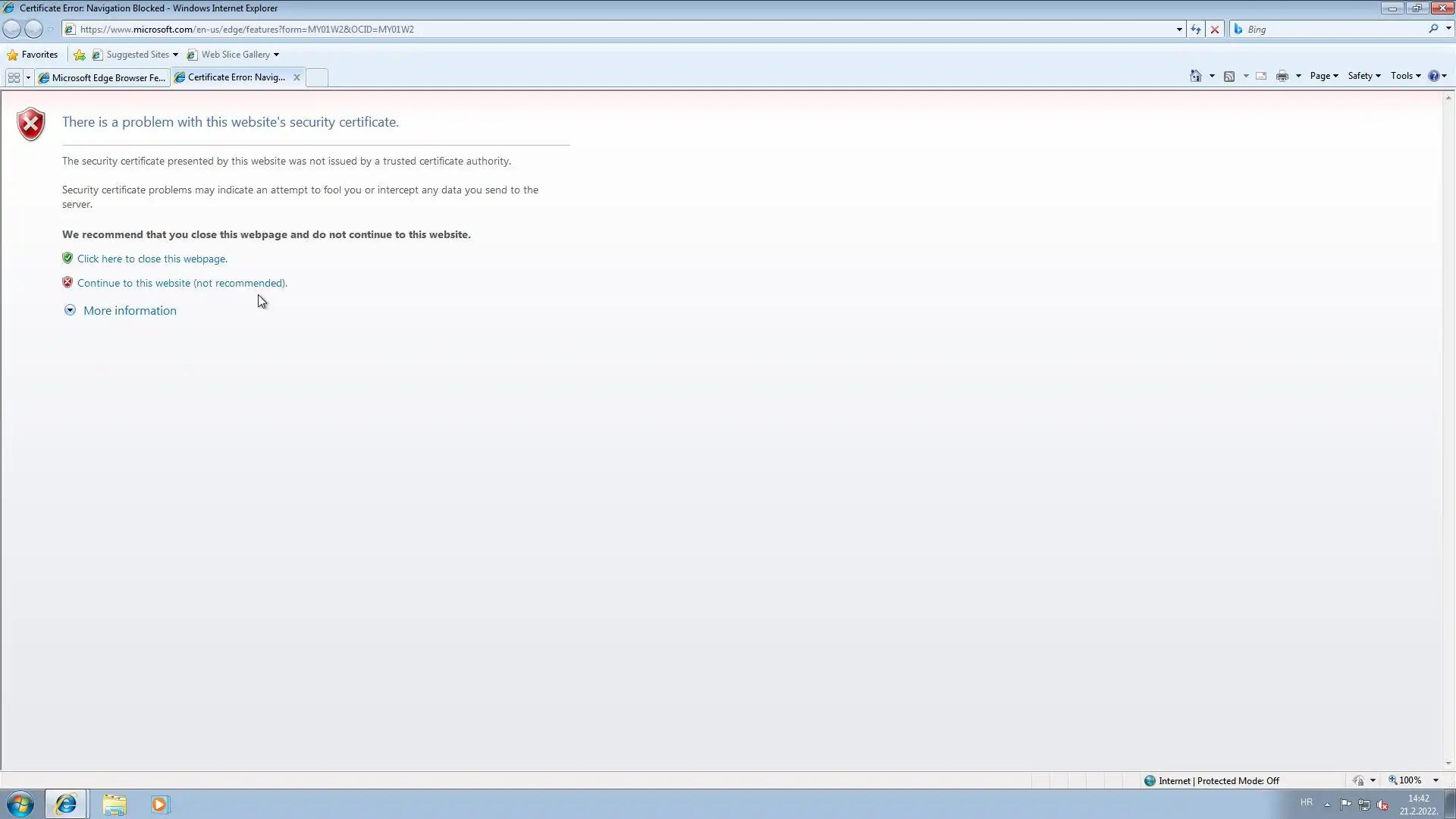
Task: Expand the More information section
Action: 129,310
